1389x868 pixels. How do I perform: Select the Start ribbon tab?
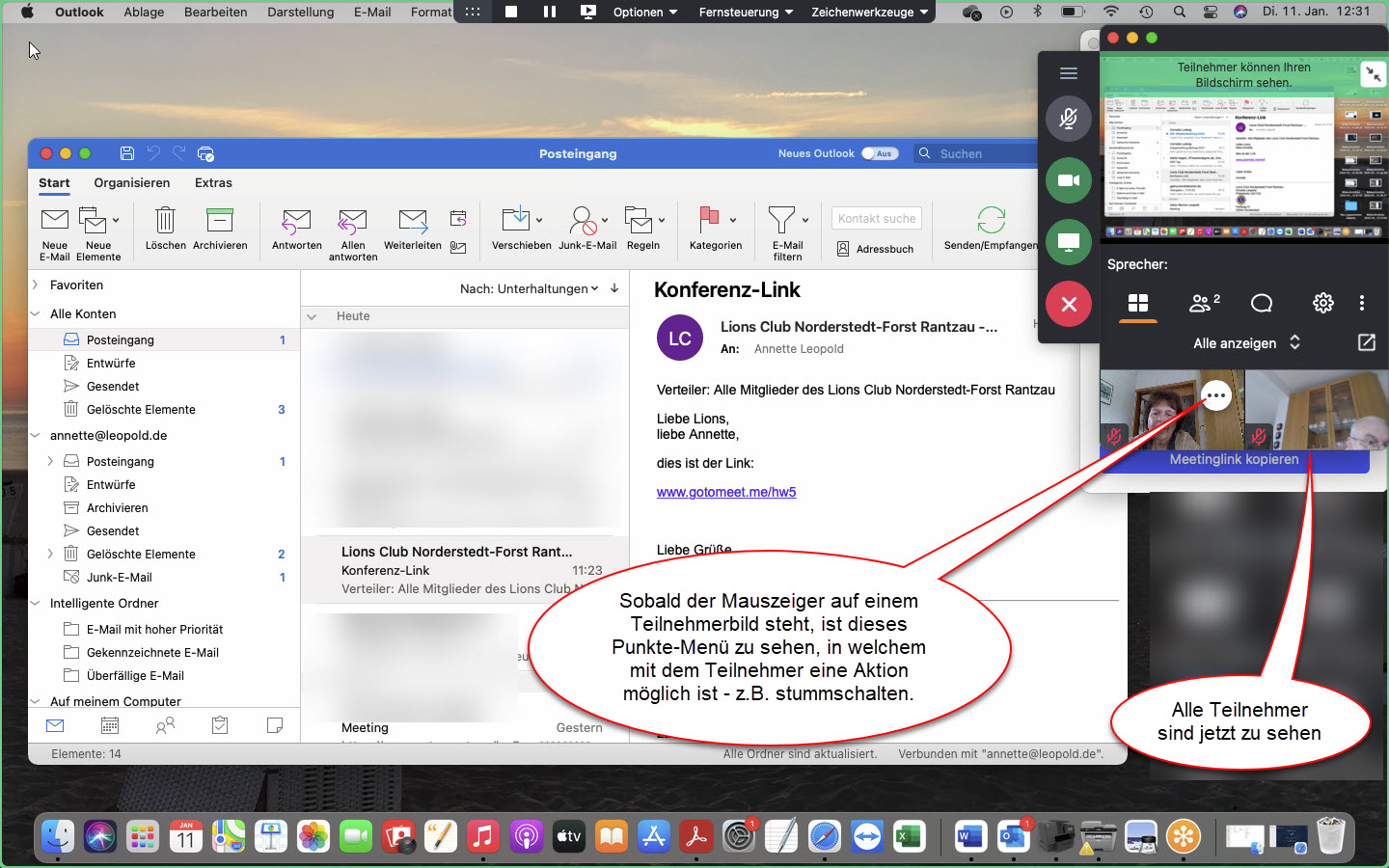(54, 182)
